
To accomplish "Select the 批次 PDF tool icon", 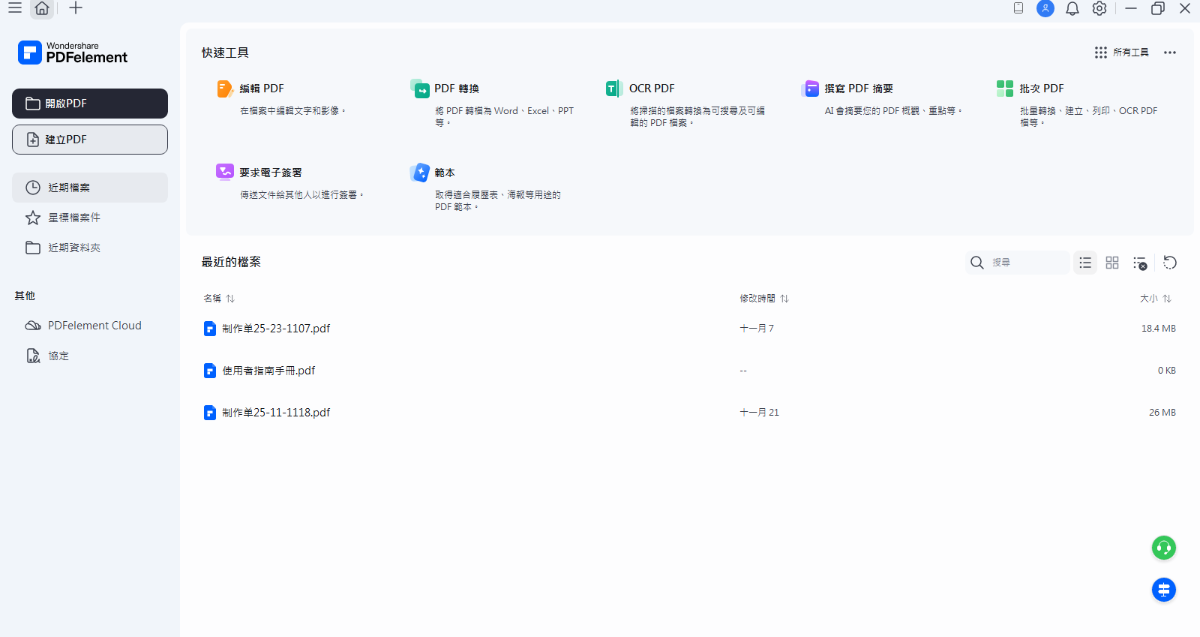I will [1005, 89].
